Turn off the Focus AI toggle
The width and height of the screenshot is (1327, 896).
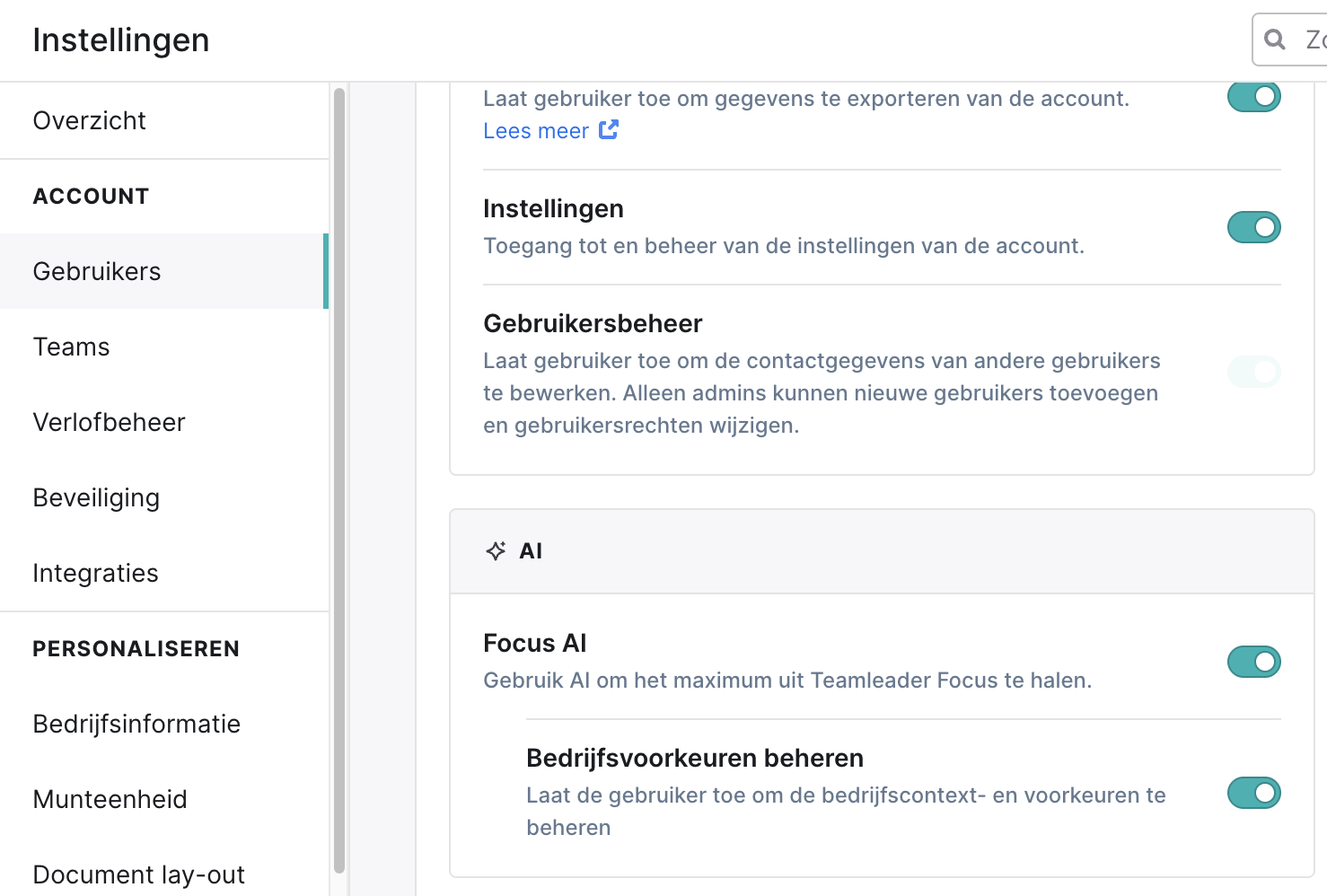click(1254, 662)
